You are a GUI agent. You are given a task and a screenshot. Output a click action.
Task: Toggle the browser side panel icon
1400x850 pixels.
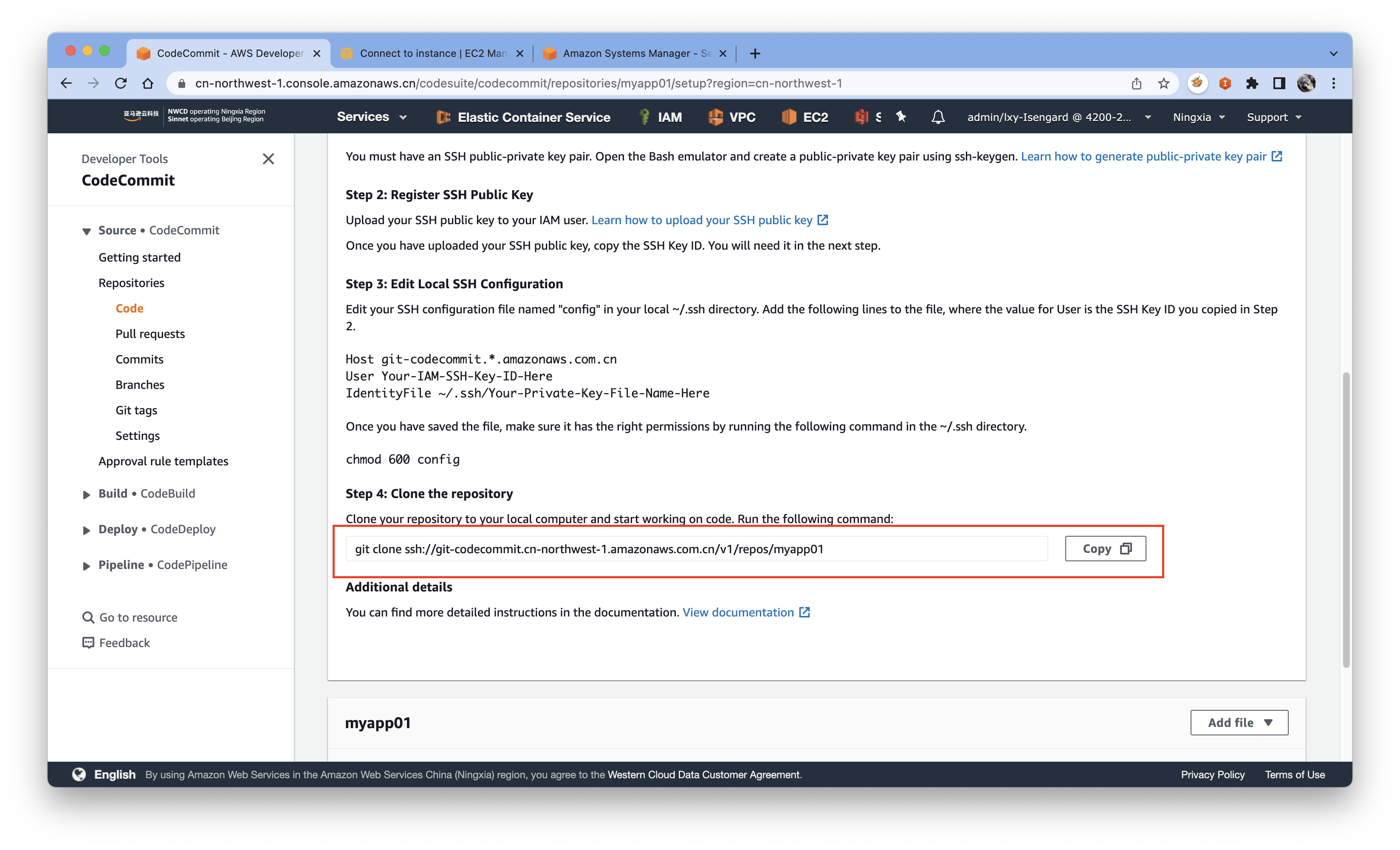(x=1279, y=84)
